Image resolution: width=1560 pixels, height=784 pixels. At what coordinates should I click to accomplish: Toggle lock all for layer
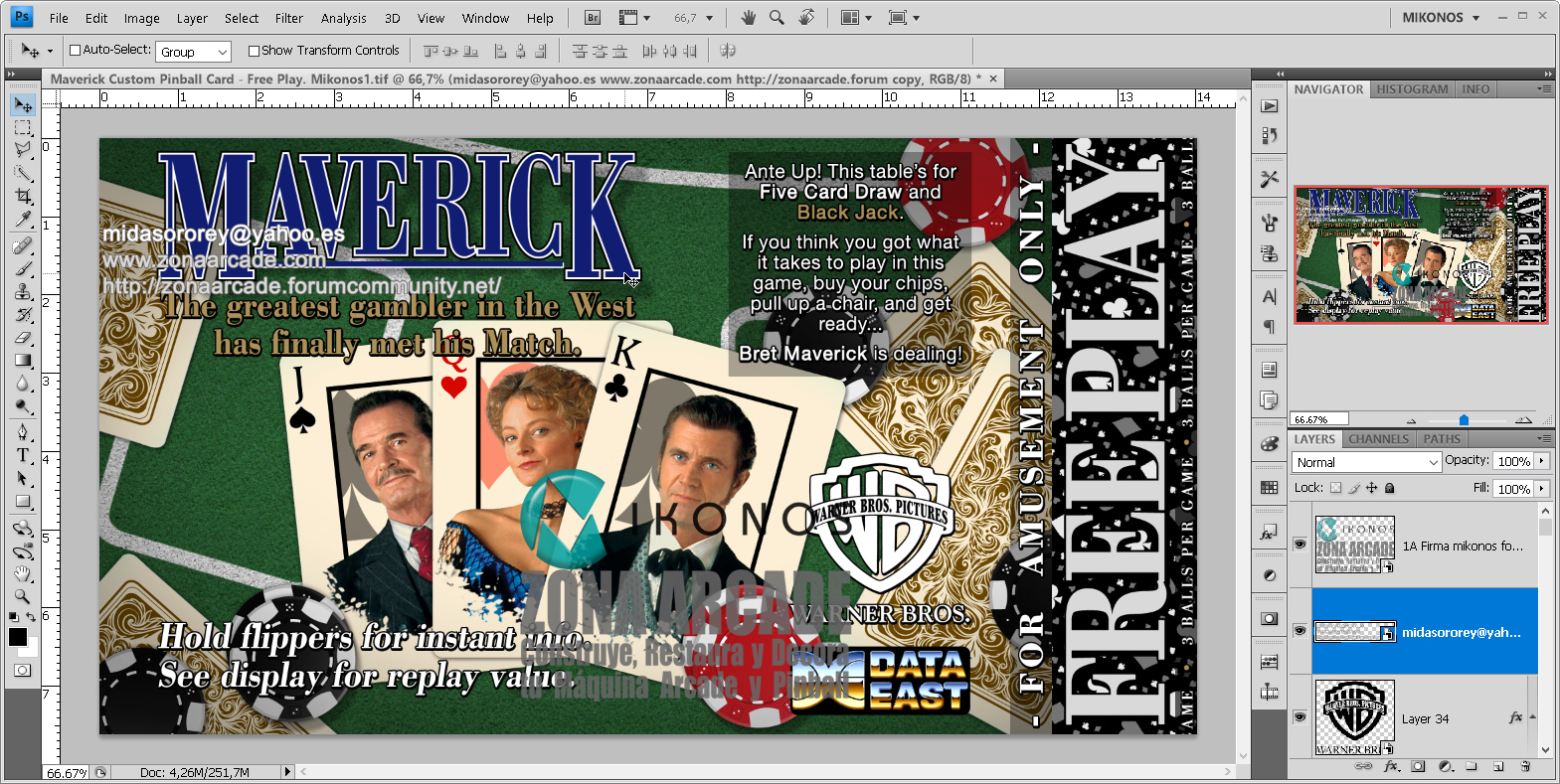point(1390,488)
